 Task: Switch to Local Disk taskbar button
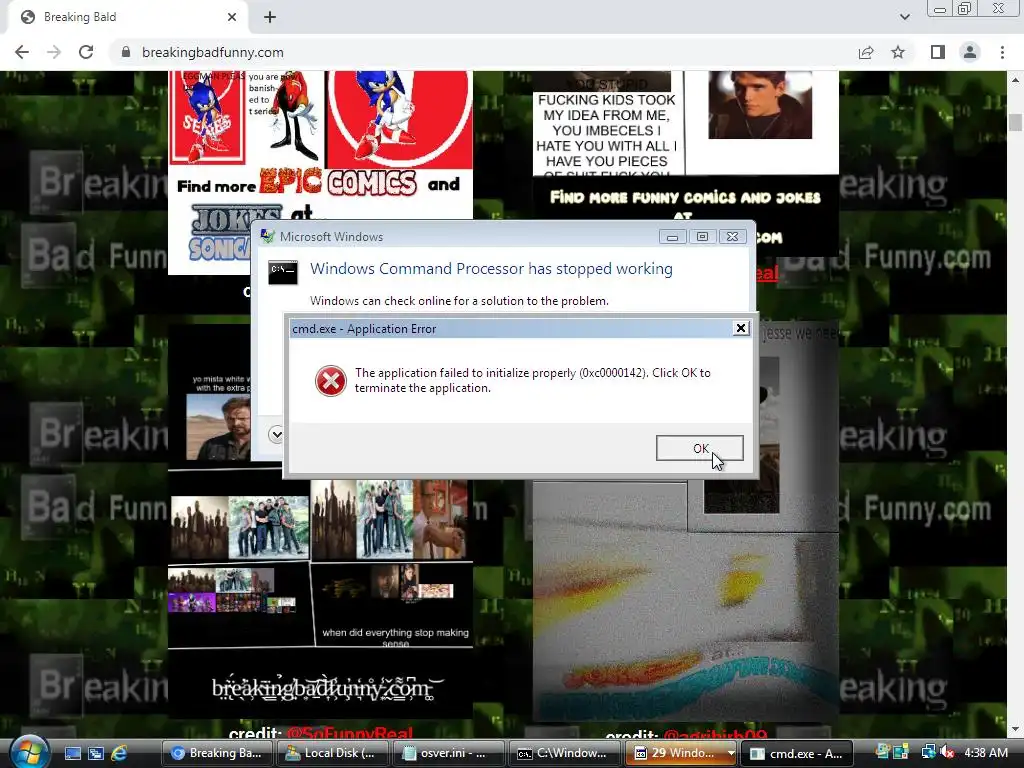[333, 754]
